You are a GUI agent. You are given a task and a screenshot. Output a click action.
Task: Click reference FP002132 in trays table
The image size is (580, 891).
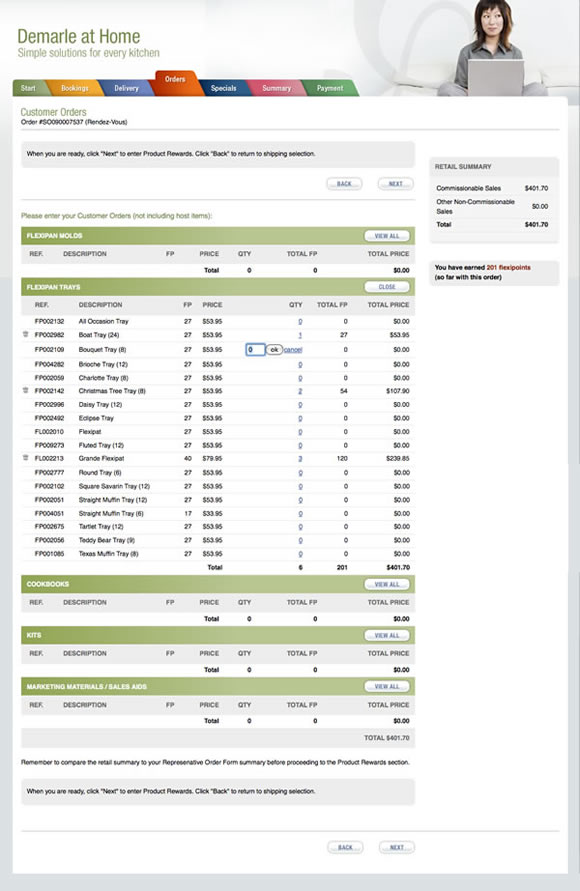point(49,321)
